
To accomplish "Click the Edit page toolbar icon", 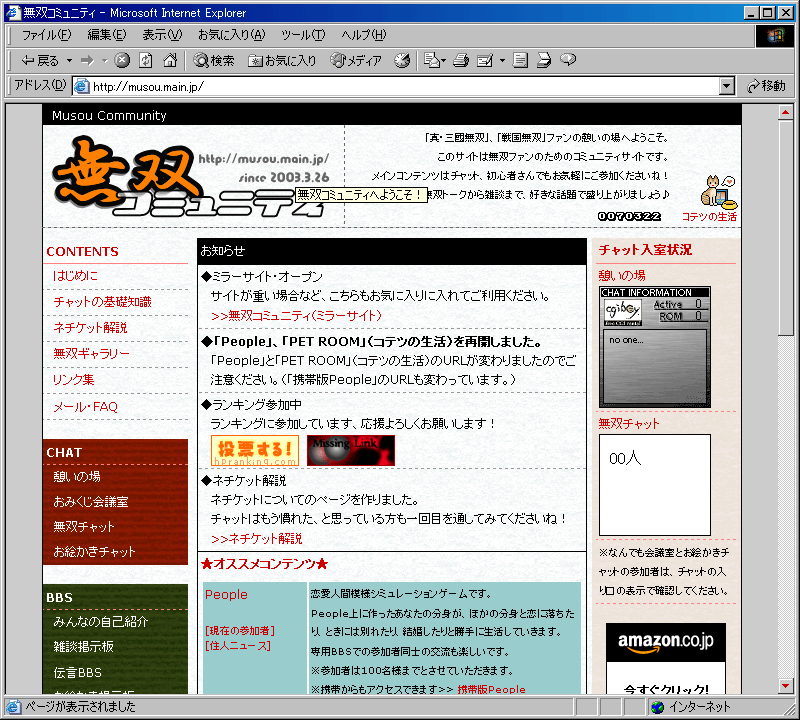I will tap(485, 60).
